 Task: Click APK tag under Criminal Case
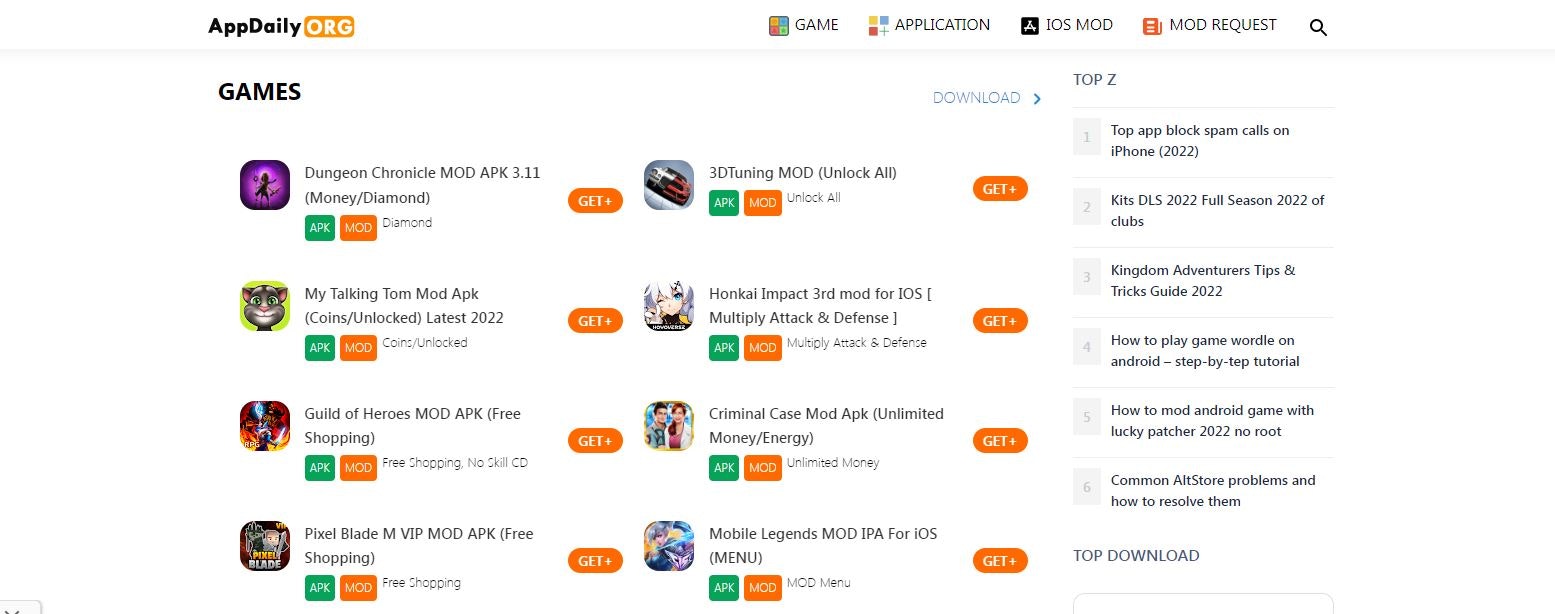tap(724, 468)
